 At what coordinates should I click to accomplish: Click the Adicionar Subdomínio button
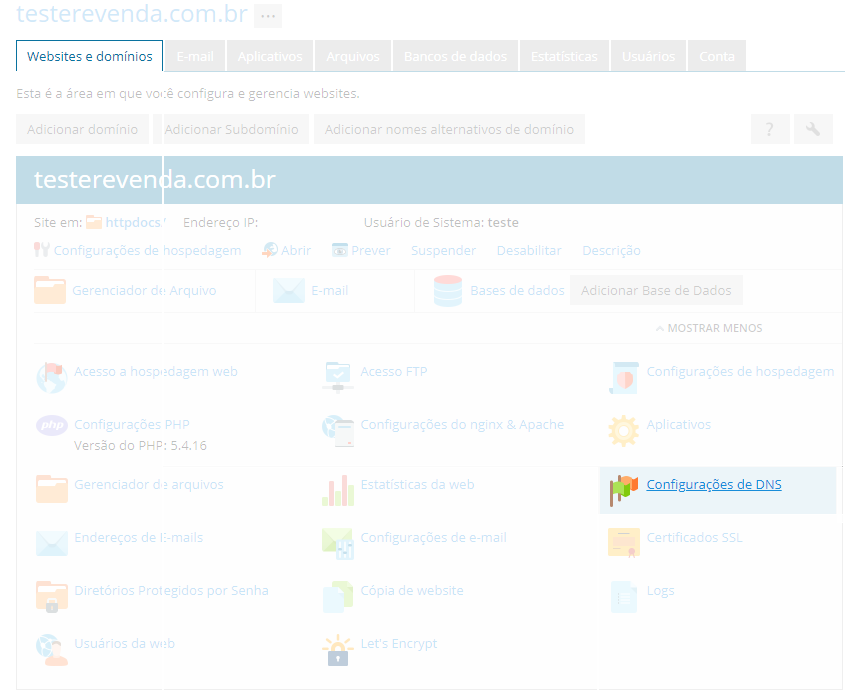point(231,129)
